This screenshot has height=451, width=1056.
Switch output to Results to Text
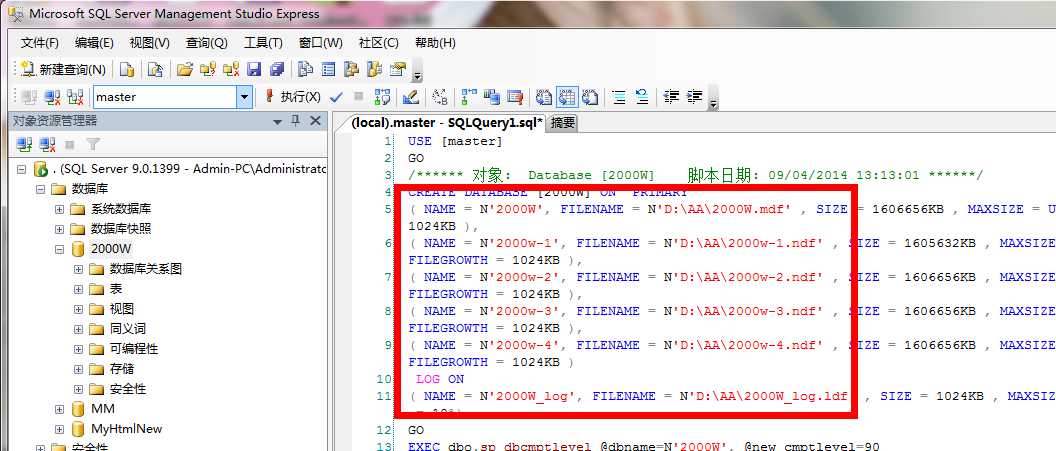coord(543,97)
